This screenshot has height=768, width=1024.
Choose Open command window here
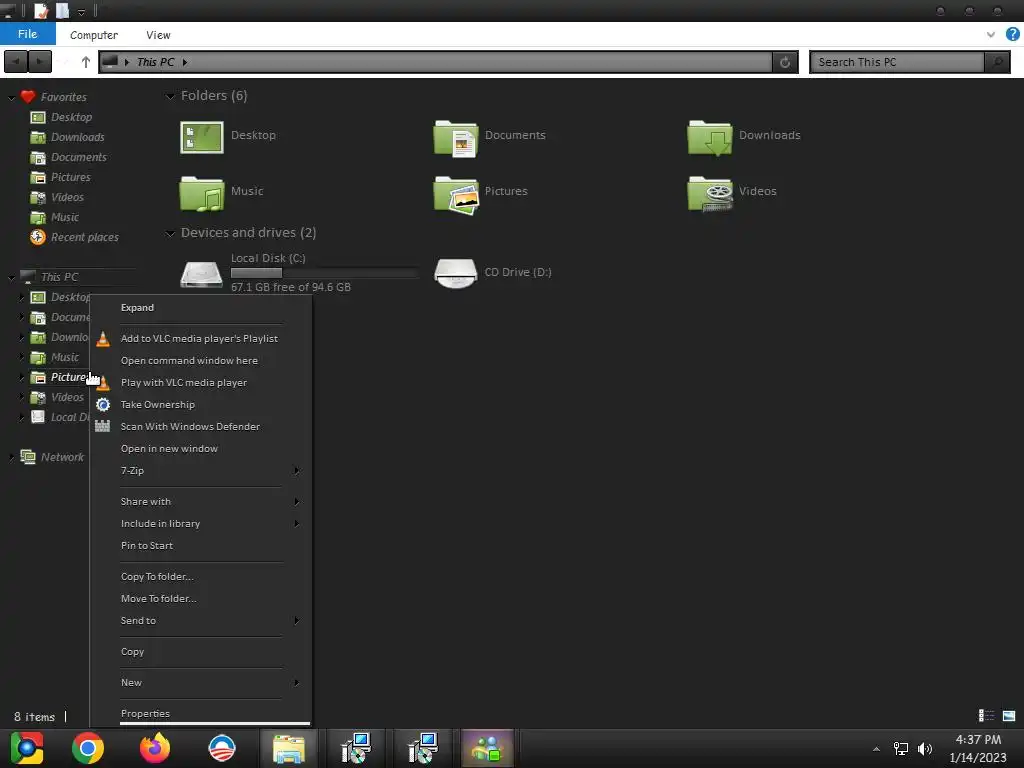200,360
